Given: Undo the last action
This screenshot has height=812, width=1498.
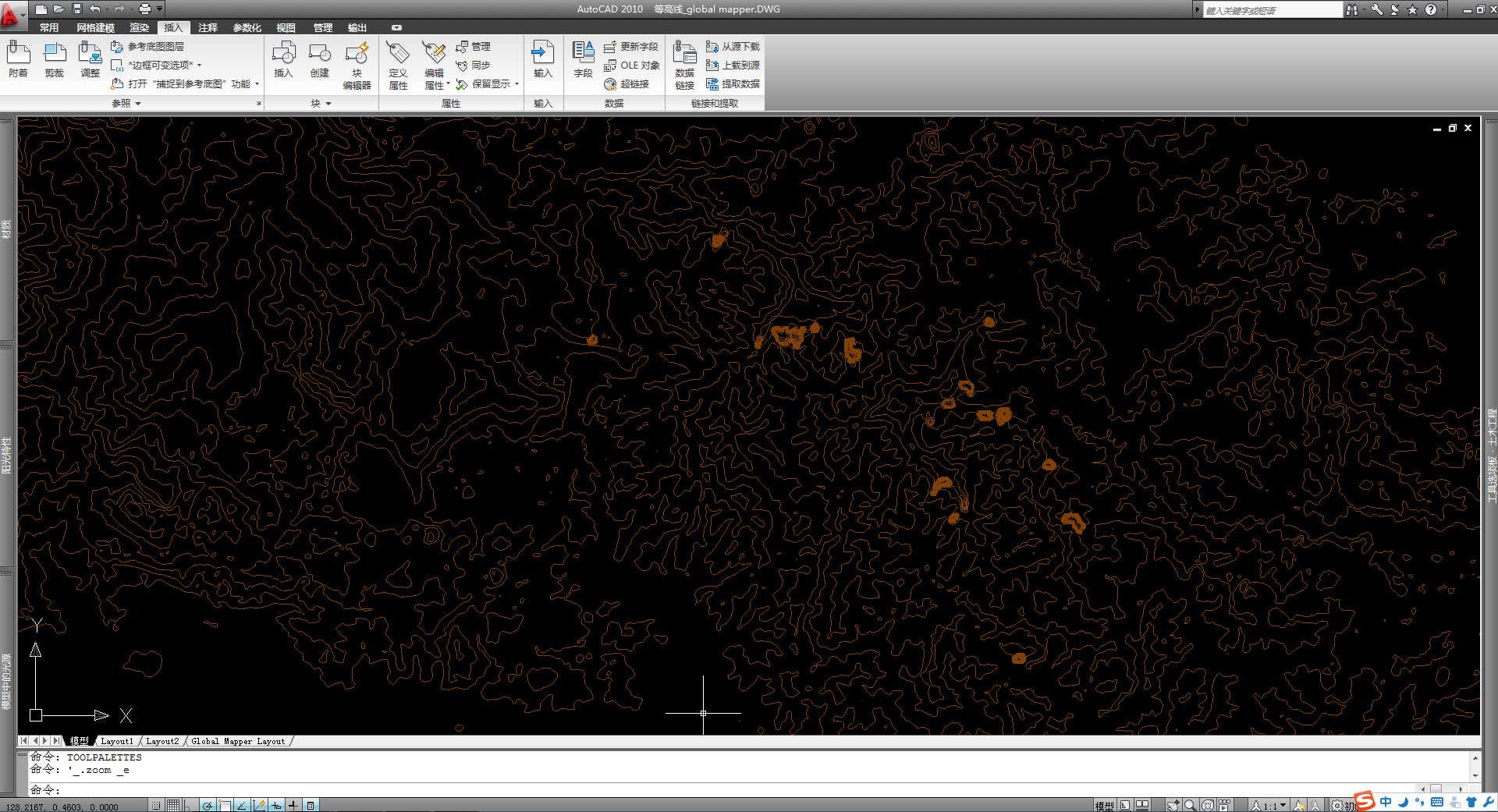Looking at the screenshot, I should [x=94, y=9].
